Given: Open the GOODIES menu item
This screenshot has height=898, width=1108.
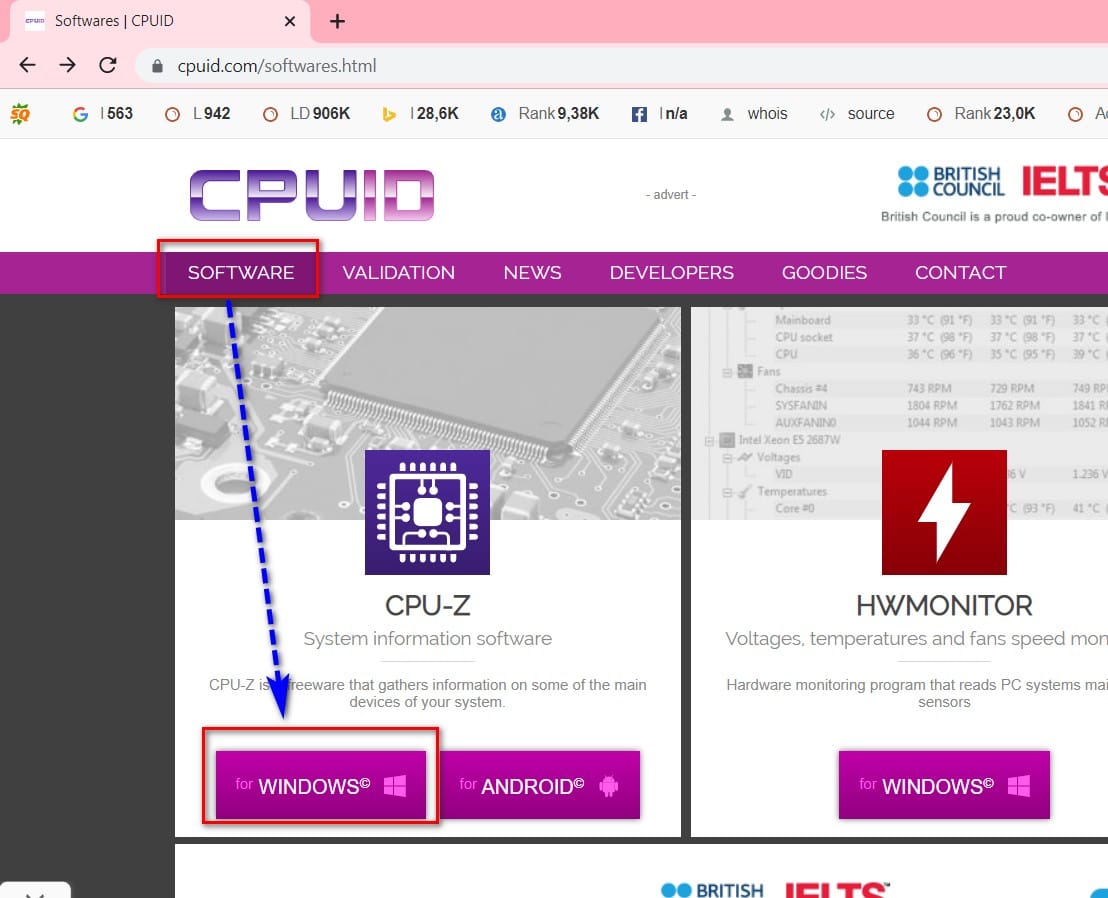Looking at the screenshot, I should tap(824, 273).
